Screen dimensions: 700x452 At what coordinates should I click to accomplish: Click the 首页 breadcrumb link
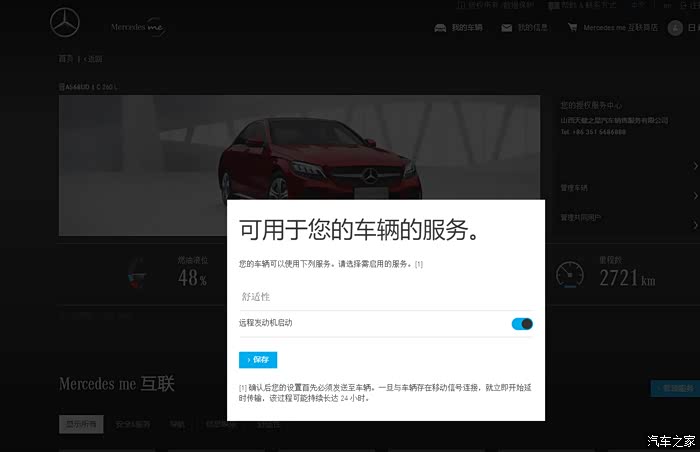coord(65,60)
